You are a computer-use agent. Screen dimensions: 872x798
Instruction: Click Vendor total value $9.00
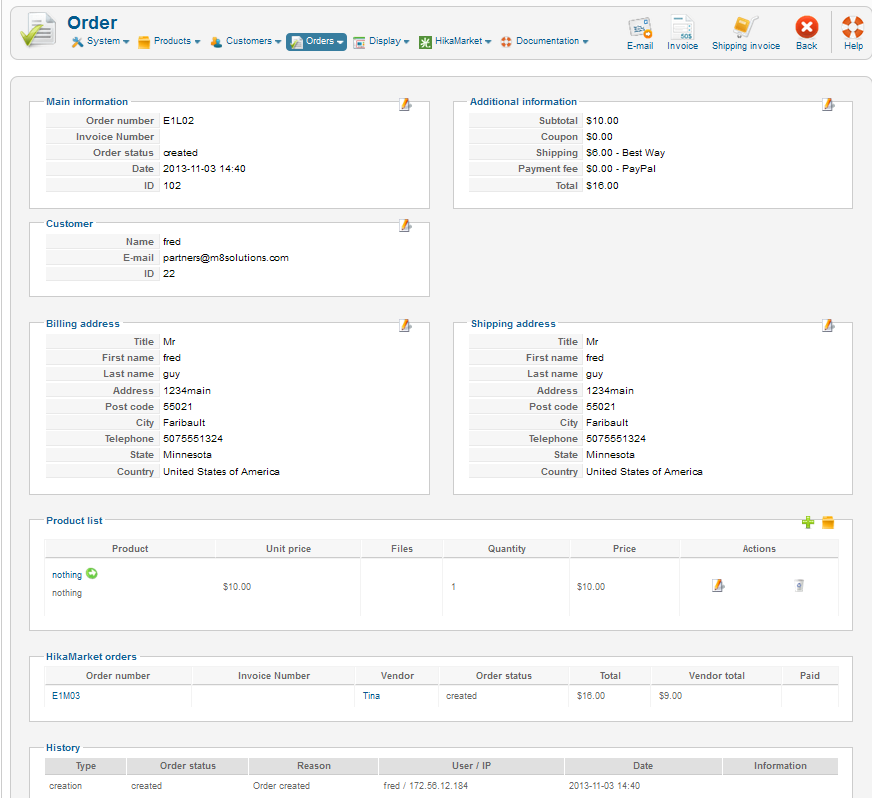670,696
